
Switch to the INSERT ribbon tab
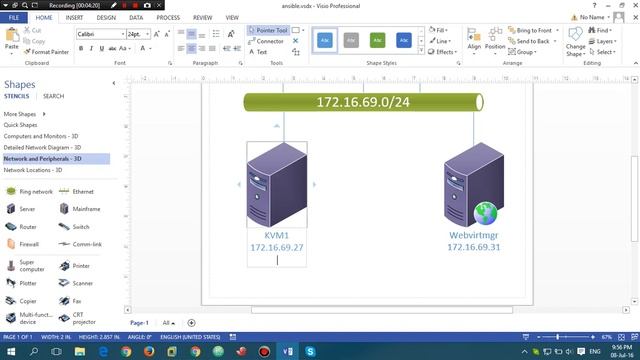pos(74,18)
